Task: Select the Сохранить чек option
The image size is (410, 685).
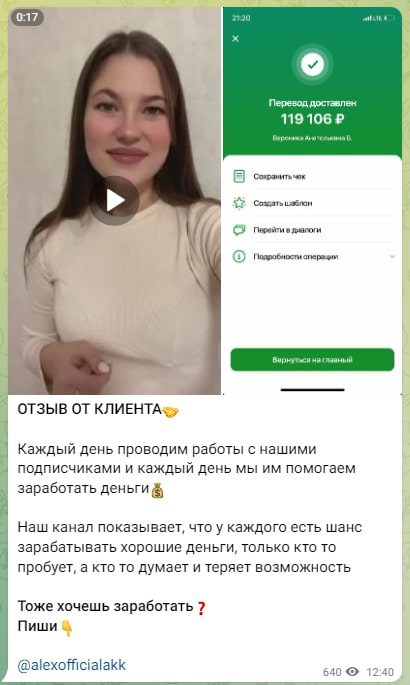Action: [312, 176]
